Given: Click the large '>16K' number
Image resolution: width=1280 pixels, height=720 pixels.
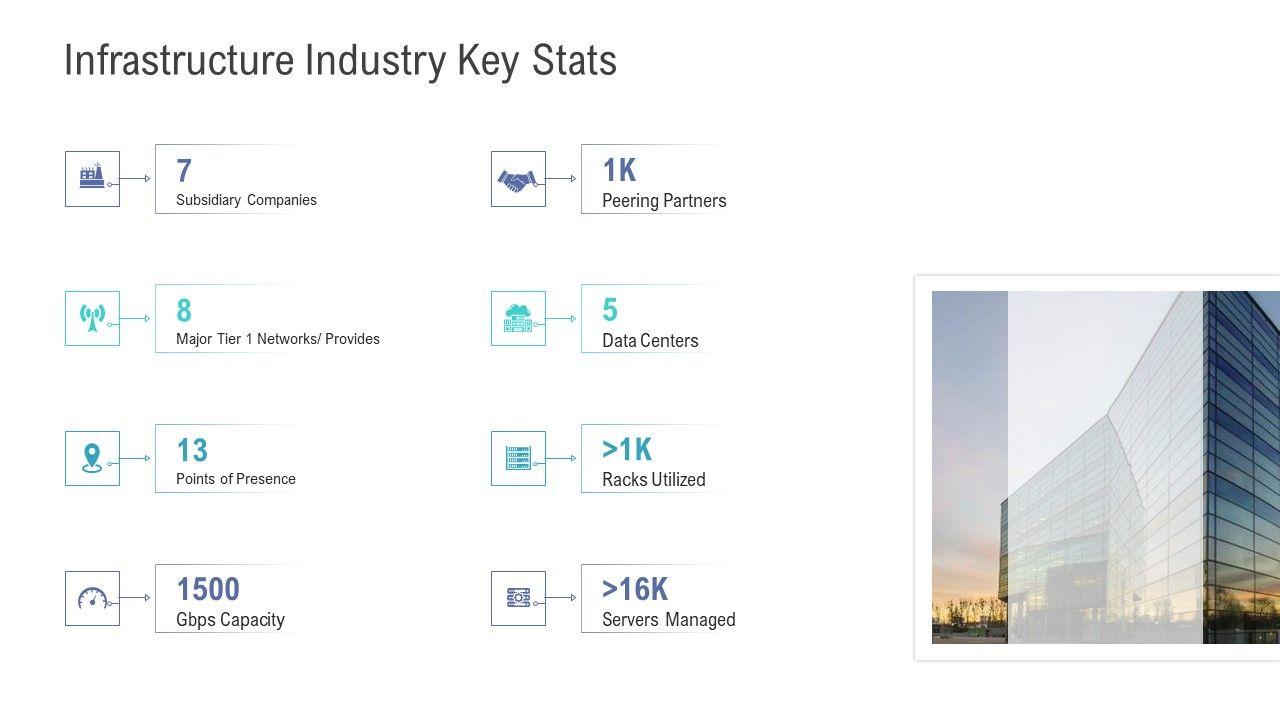Looking at the screenshot, I should pyautogui.click(x=634, y=589).
